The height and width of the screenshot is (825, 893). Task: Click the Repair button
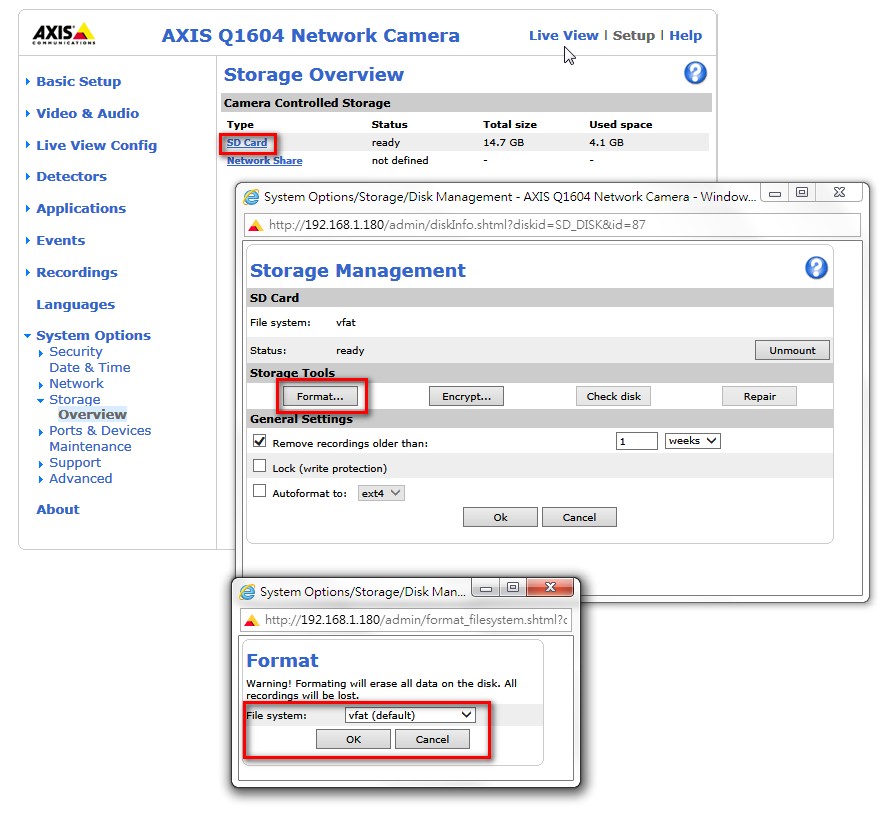tap(759, 396)
